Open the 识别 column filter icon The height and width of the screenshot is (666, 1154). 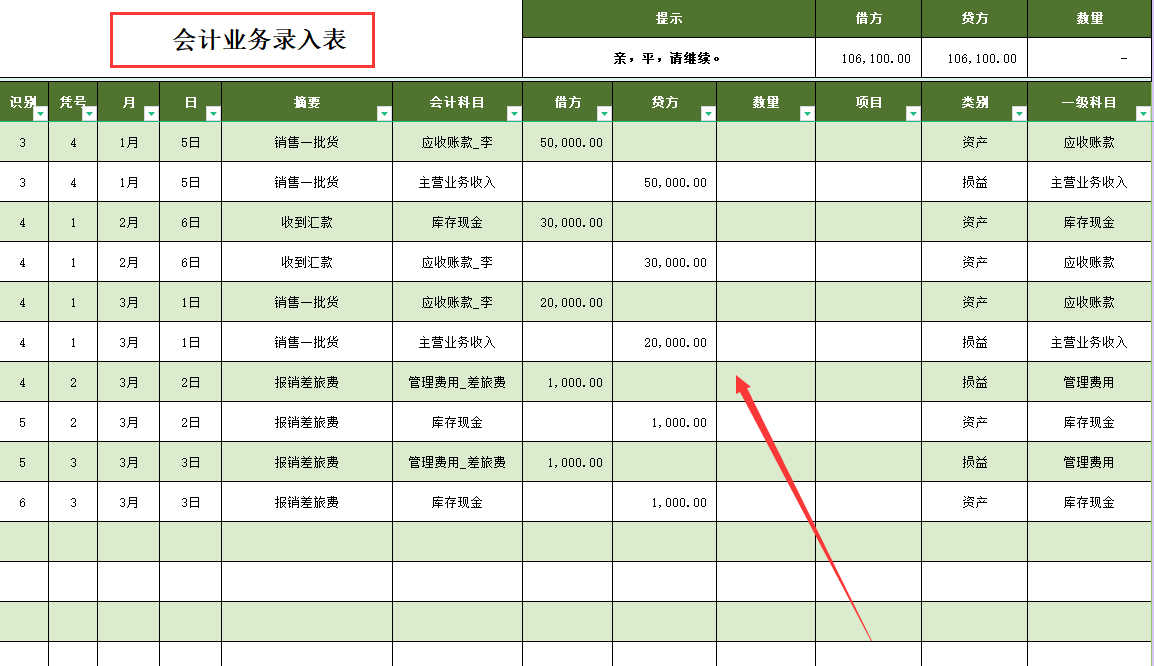coord(38,113)
